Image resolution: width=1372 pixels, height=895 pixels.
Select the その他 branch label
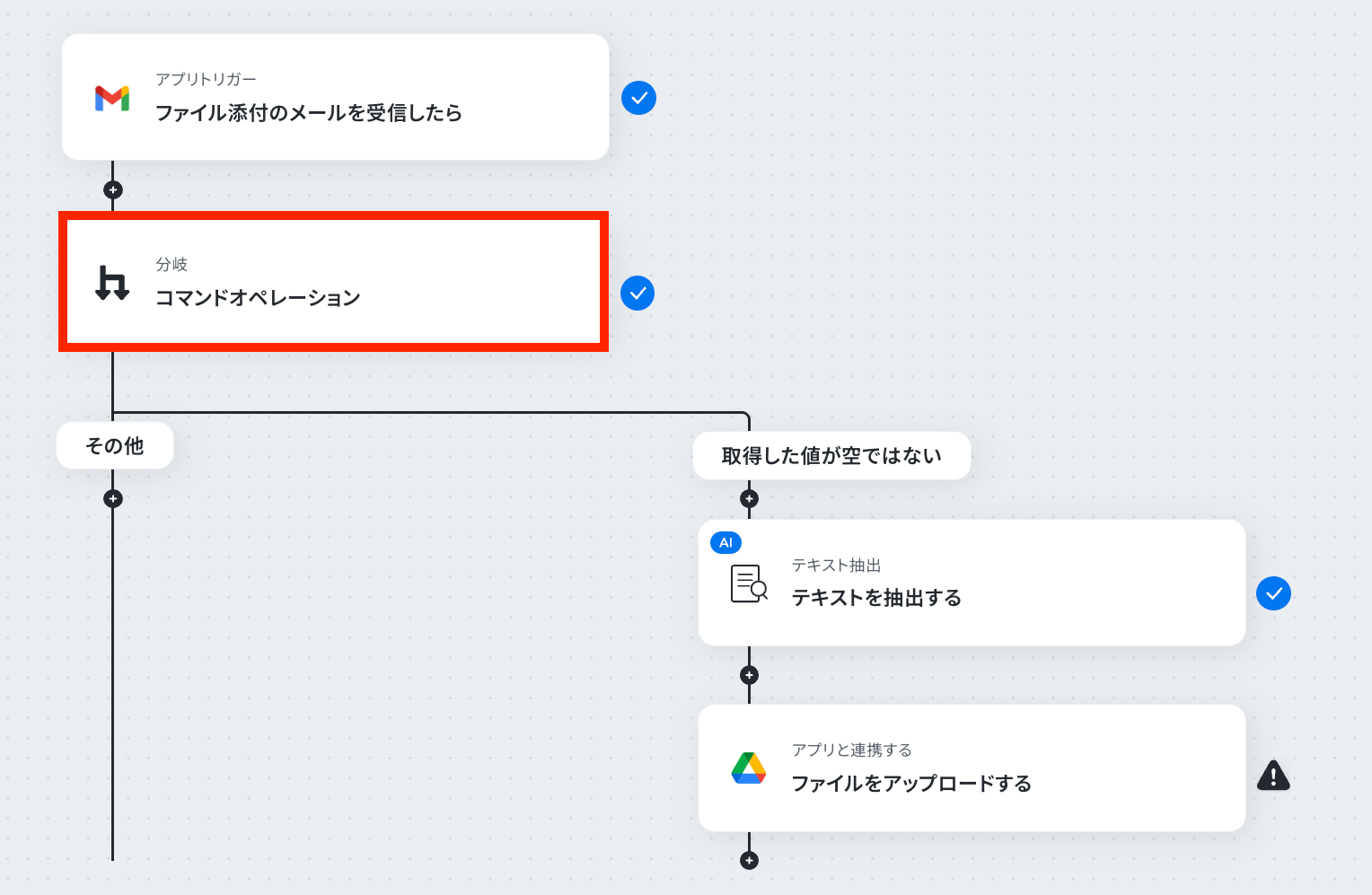tap(115, 445)
